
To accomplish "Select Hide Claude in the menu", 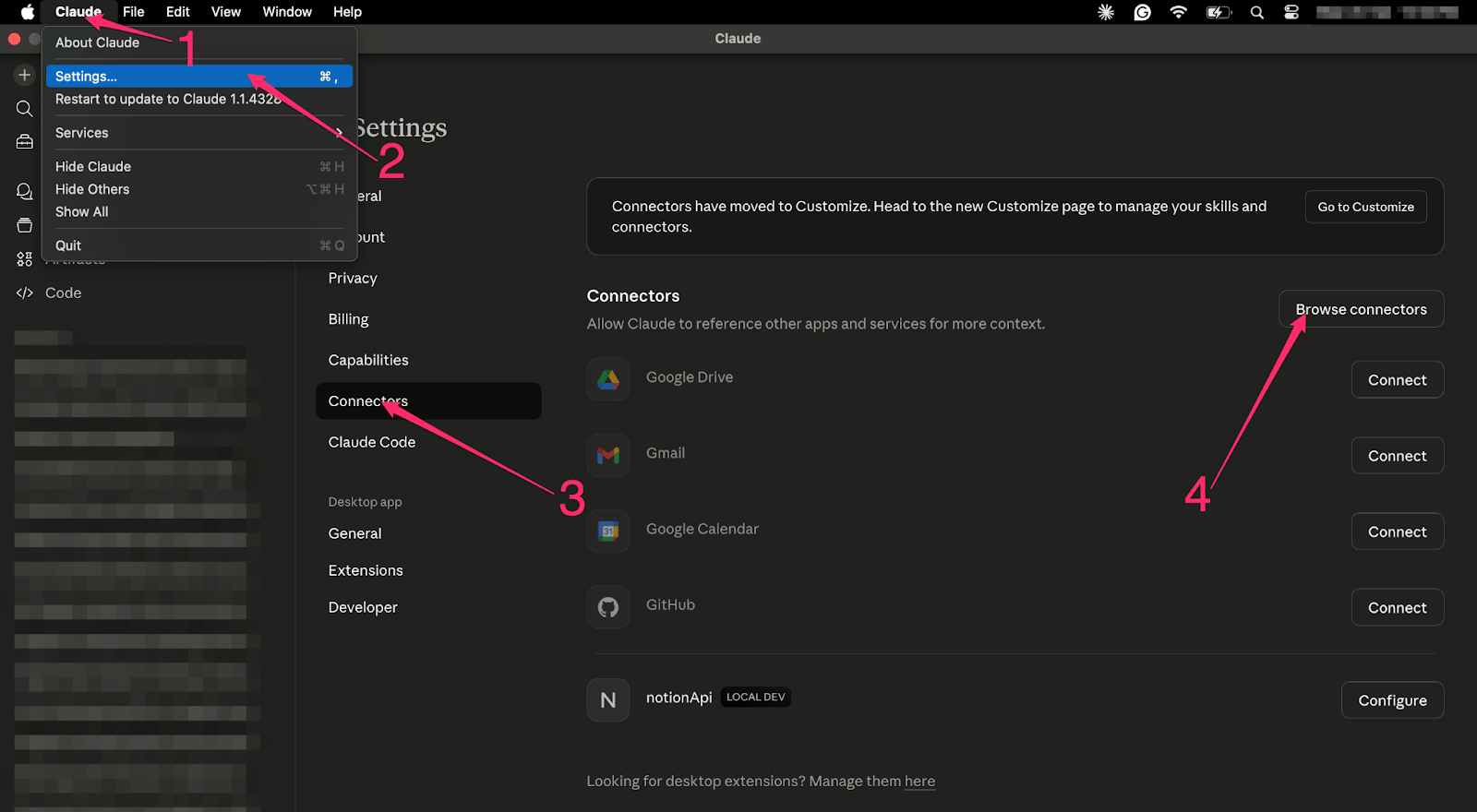I will (93, 167).
